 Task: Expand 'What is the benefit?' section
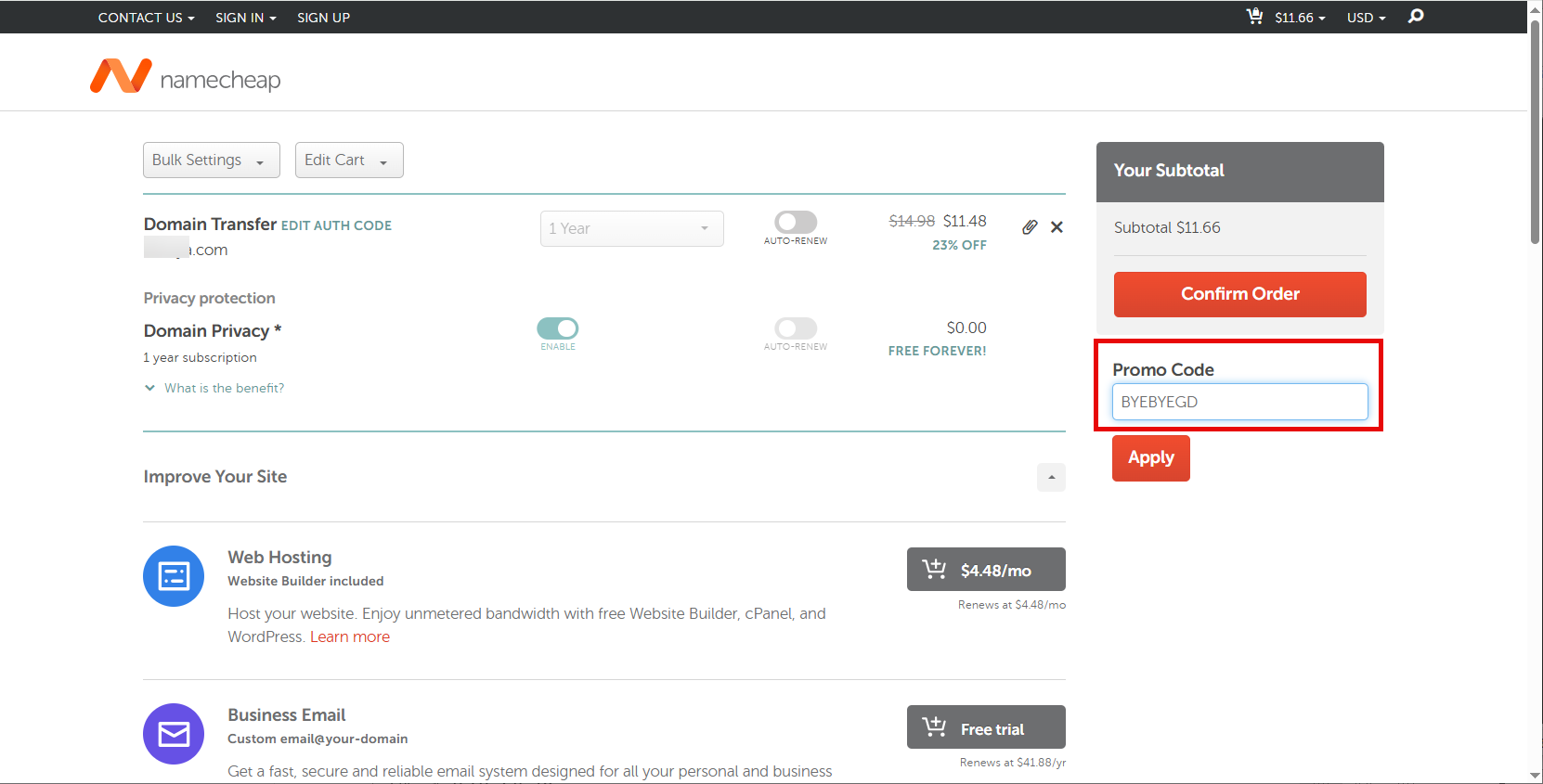click(x=214, y=388)
